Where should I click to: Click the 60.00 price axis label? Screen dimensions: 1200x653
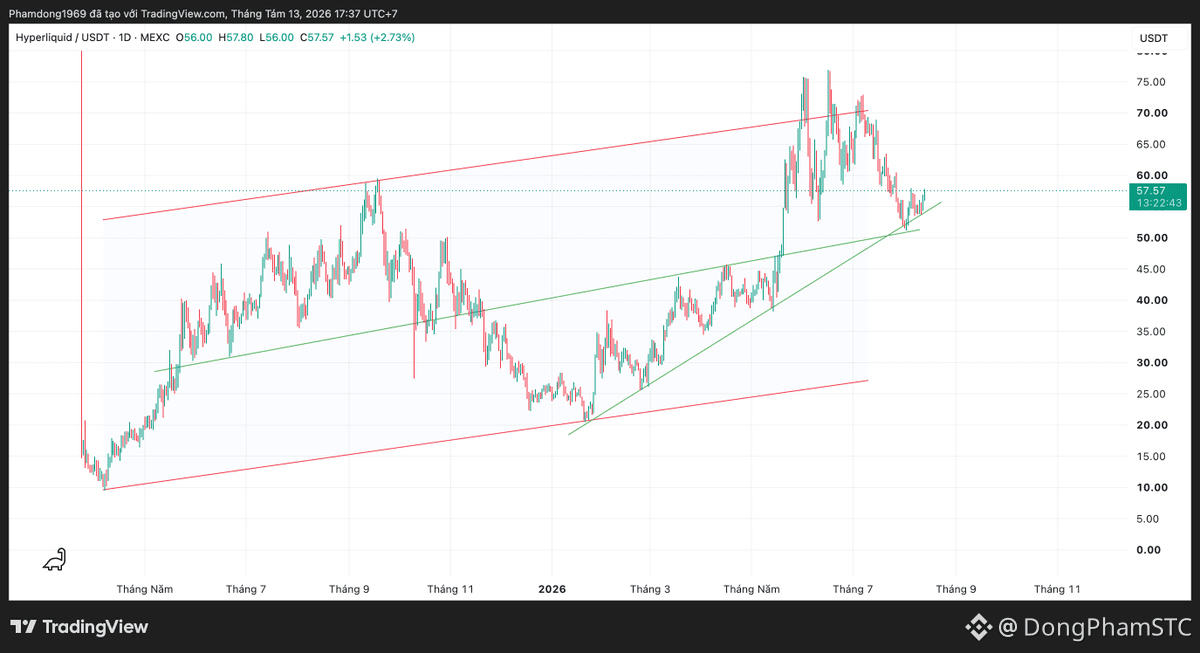click(x=1153, y=175)
